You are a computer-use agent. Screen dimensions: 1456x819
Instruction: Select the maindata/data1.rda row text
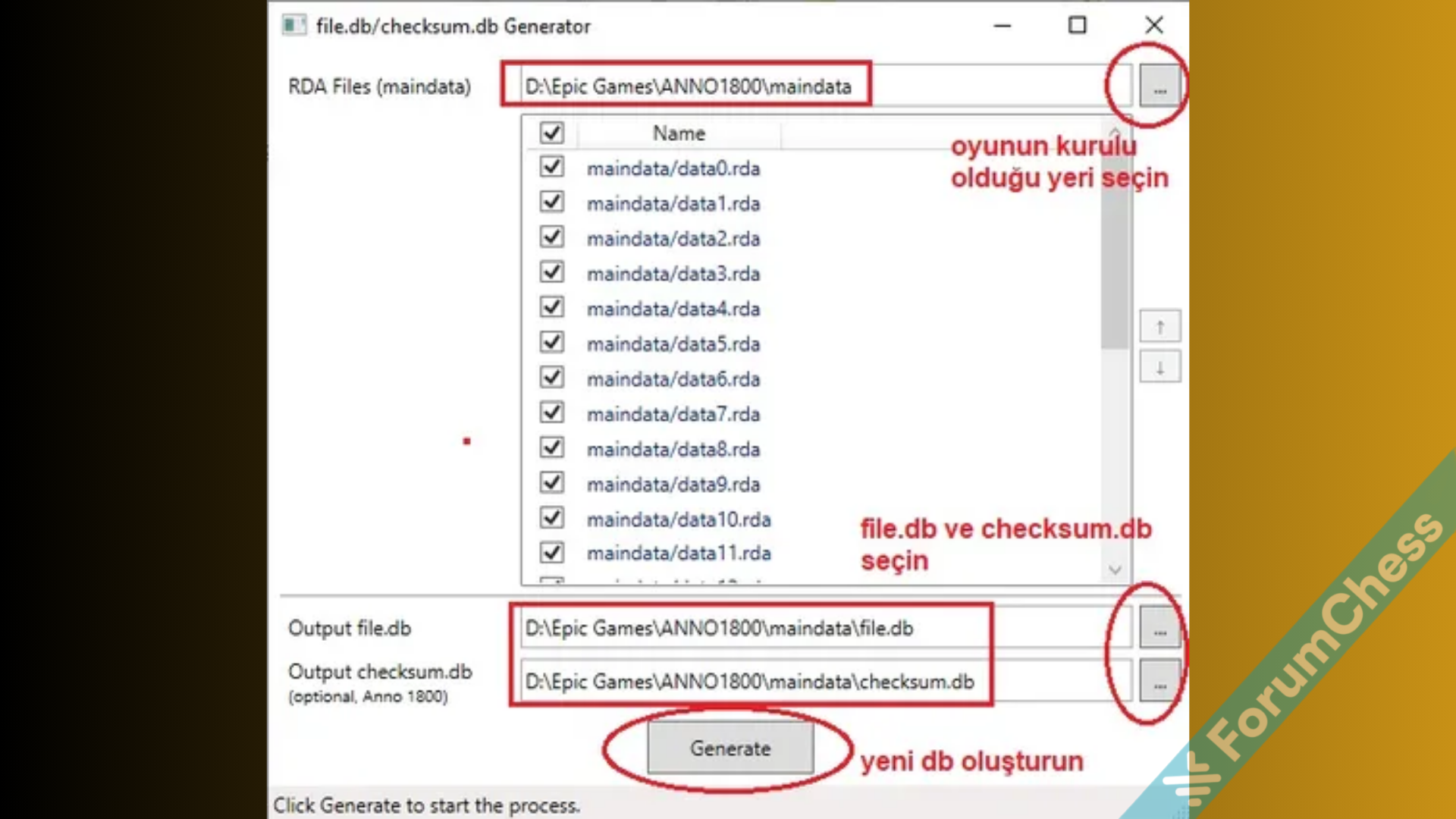673,203
